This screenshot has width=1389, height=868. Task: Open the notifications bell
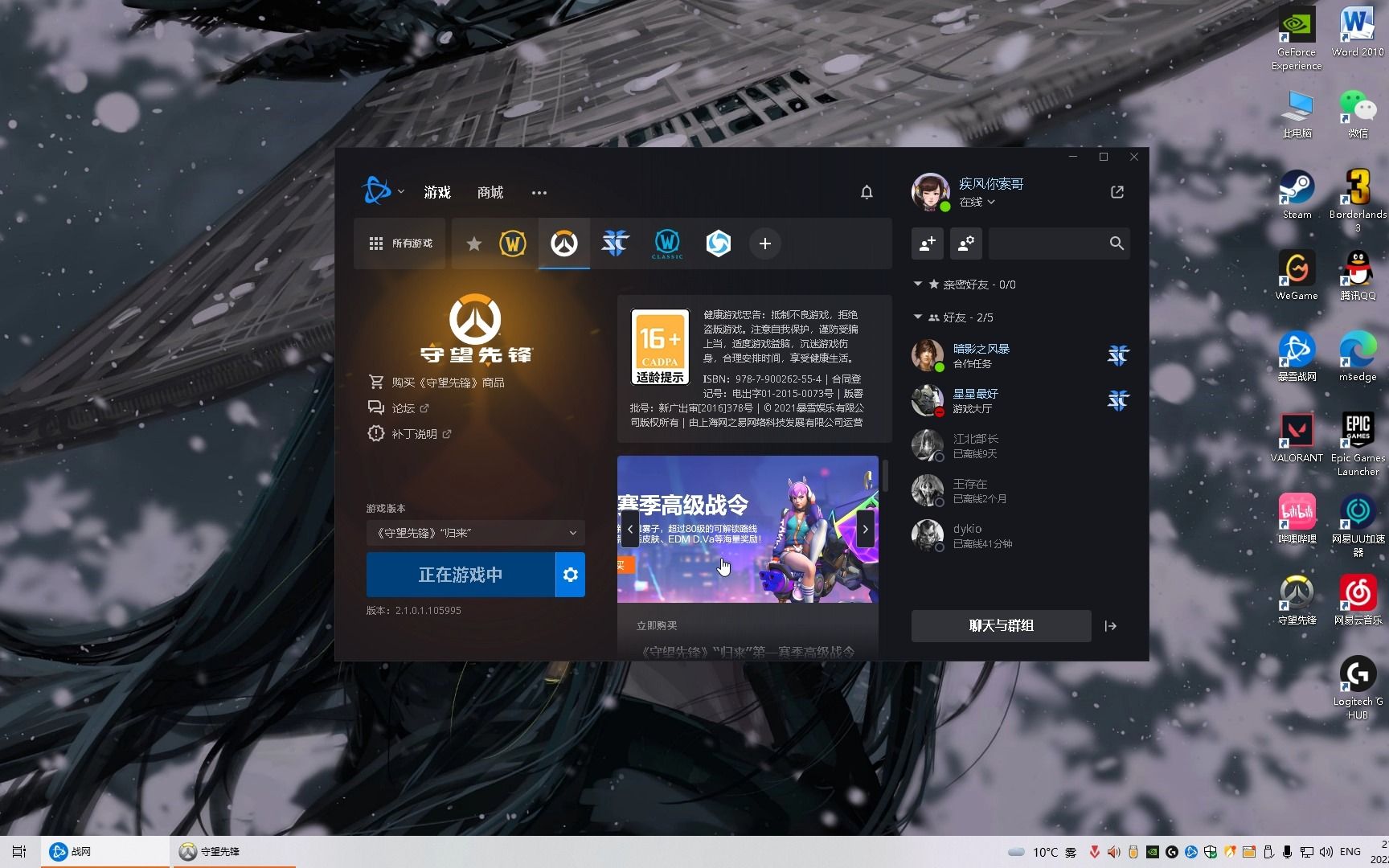(x=867, y=192)
